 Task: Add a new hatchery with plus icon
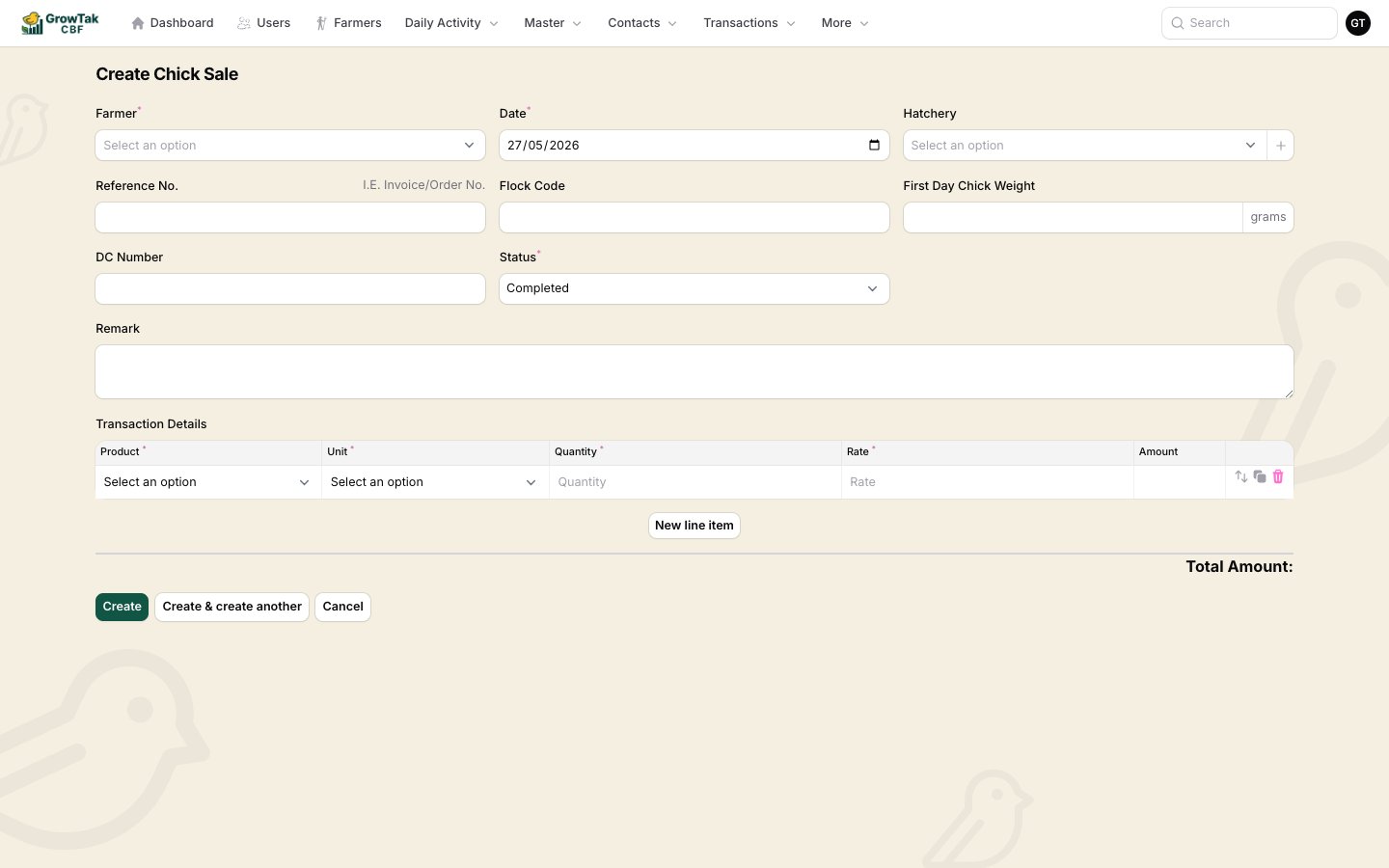click(1281, 146)
